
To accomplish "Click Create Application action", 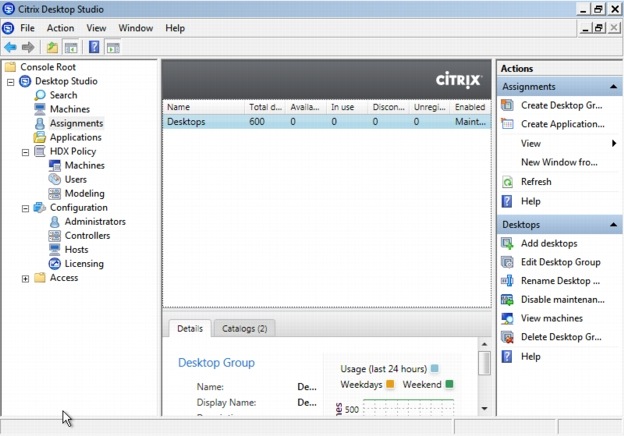I will [562, 124].
